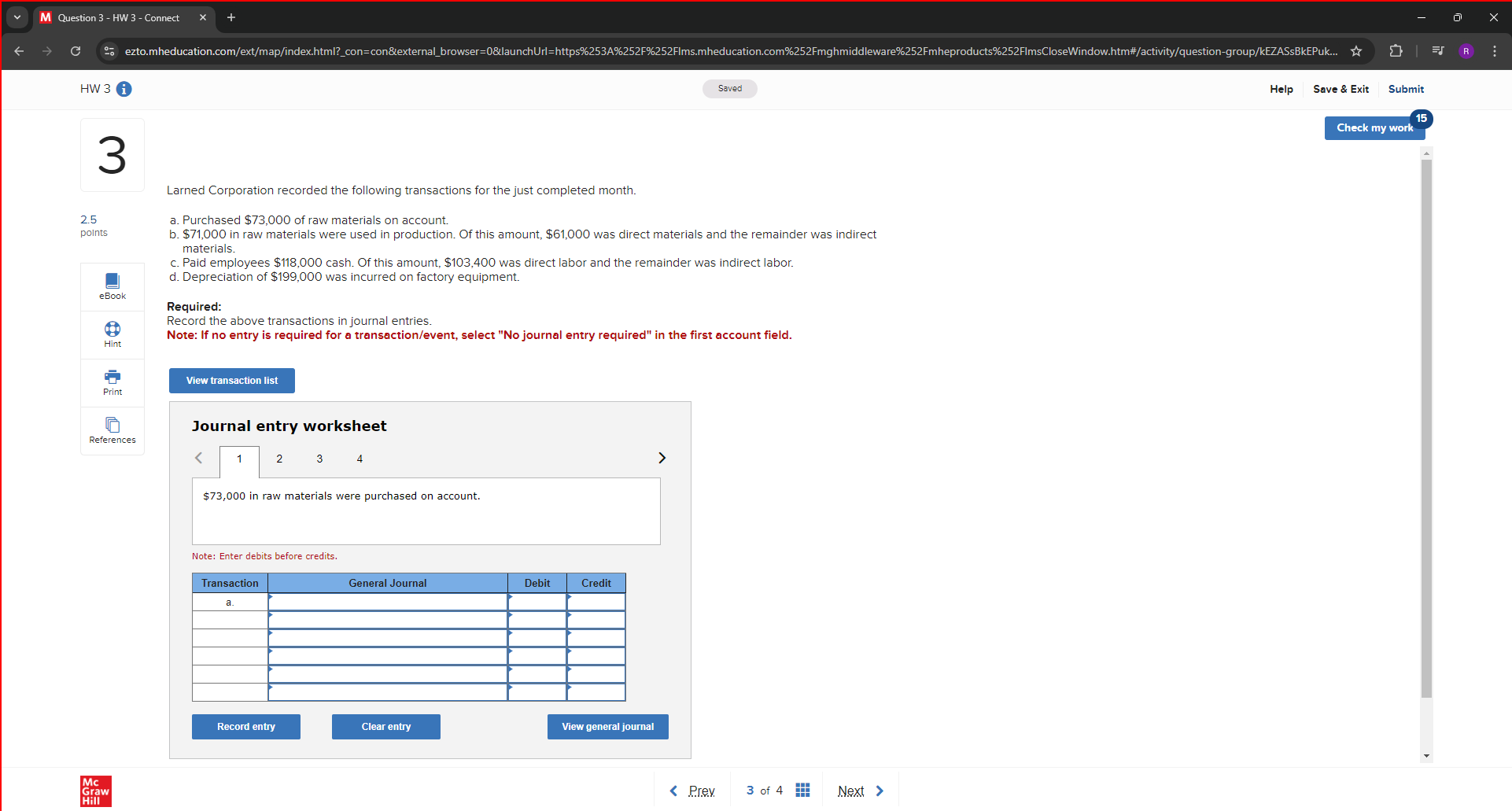Image resolution: width=1512 pixels, height=811 pixels.
Task: Open the Help link
Action: tap(1282, 89)
